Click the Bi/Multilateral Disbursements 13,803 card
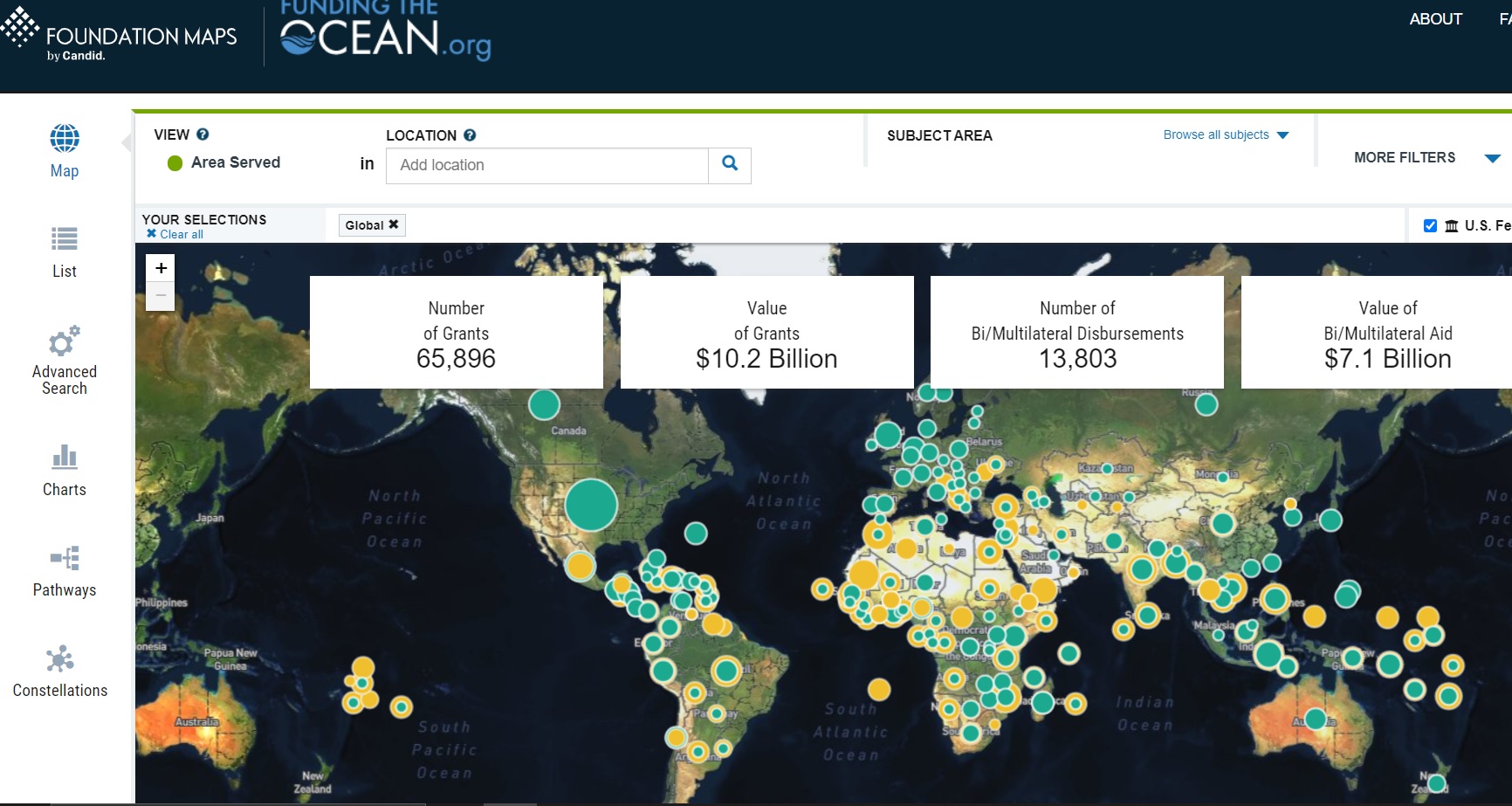This screenshot has width=1512, height=806. (x=1077, y=332)
